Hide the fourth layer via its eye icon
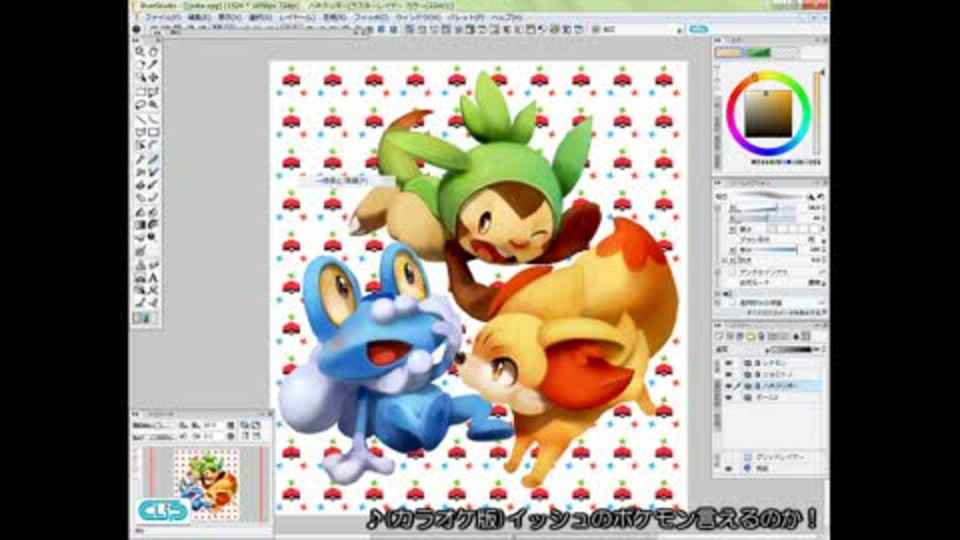This screenshot has width=960, height=540. click(x=729, y=397)
